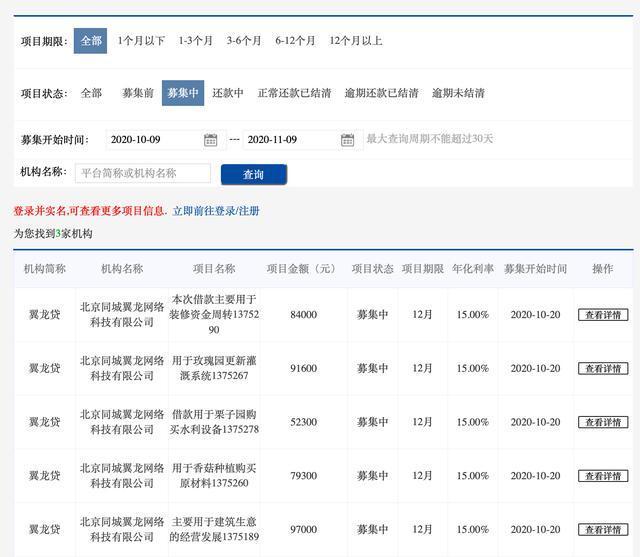Open the end date calendar icon
This screenshot has width=640, height=557.
pyautogui.click(x=347, y=140)
